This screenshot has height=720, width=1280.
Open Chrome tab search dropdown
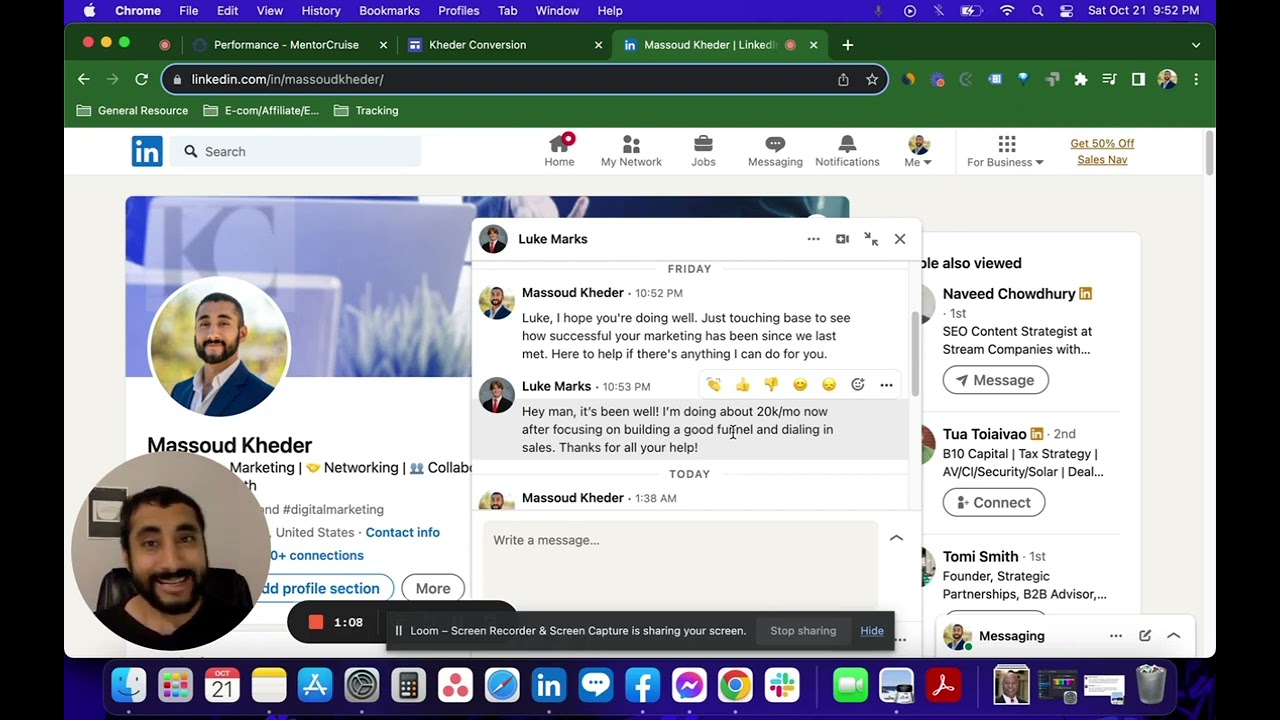point(1196,45)
